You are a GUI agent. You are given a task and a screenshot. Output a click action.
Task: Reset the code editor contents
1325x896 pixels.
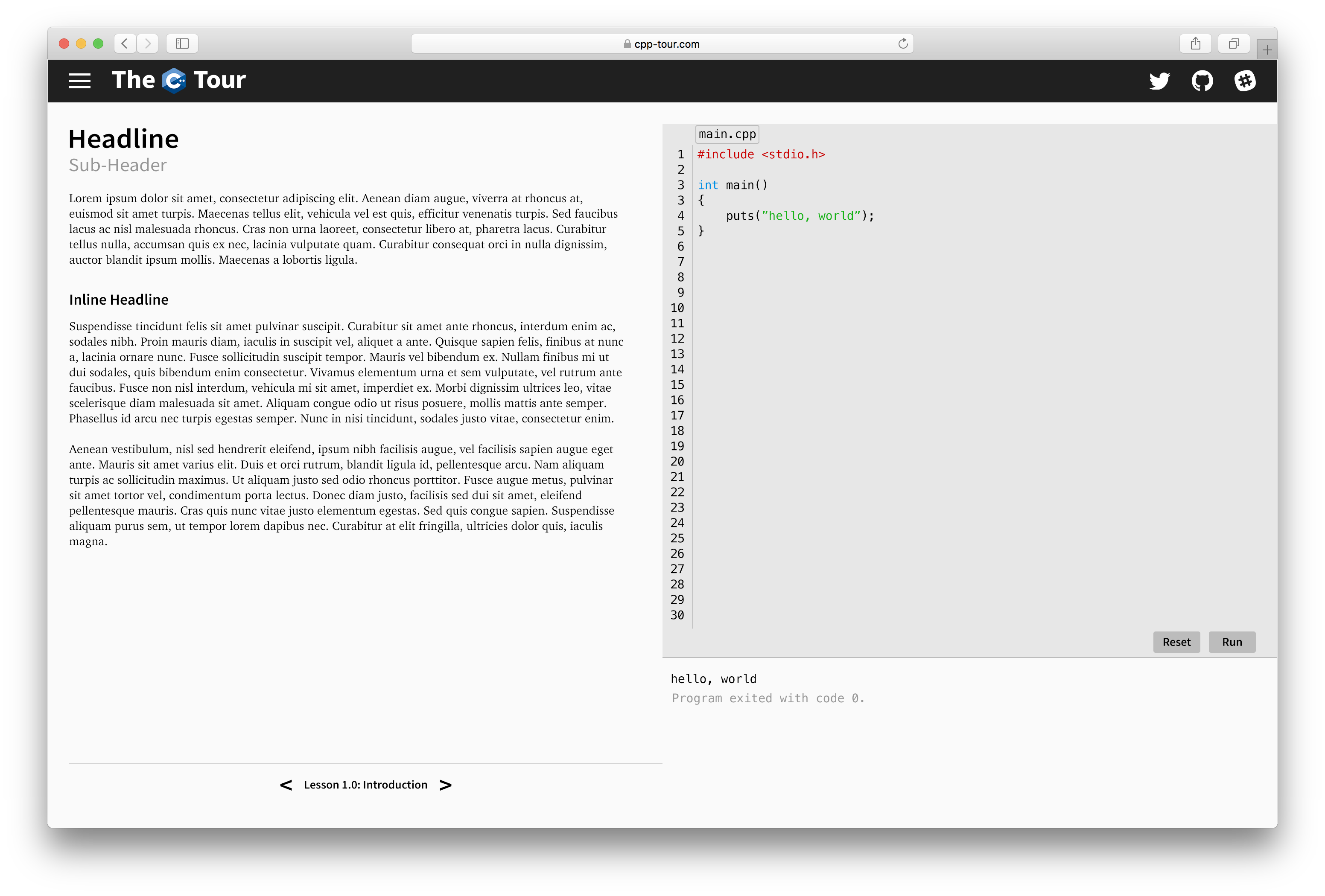pos(1176,642)
